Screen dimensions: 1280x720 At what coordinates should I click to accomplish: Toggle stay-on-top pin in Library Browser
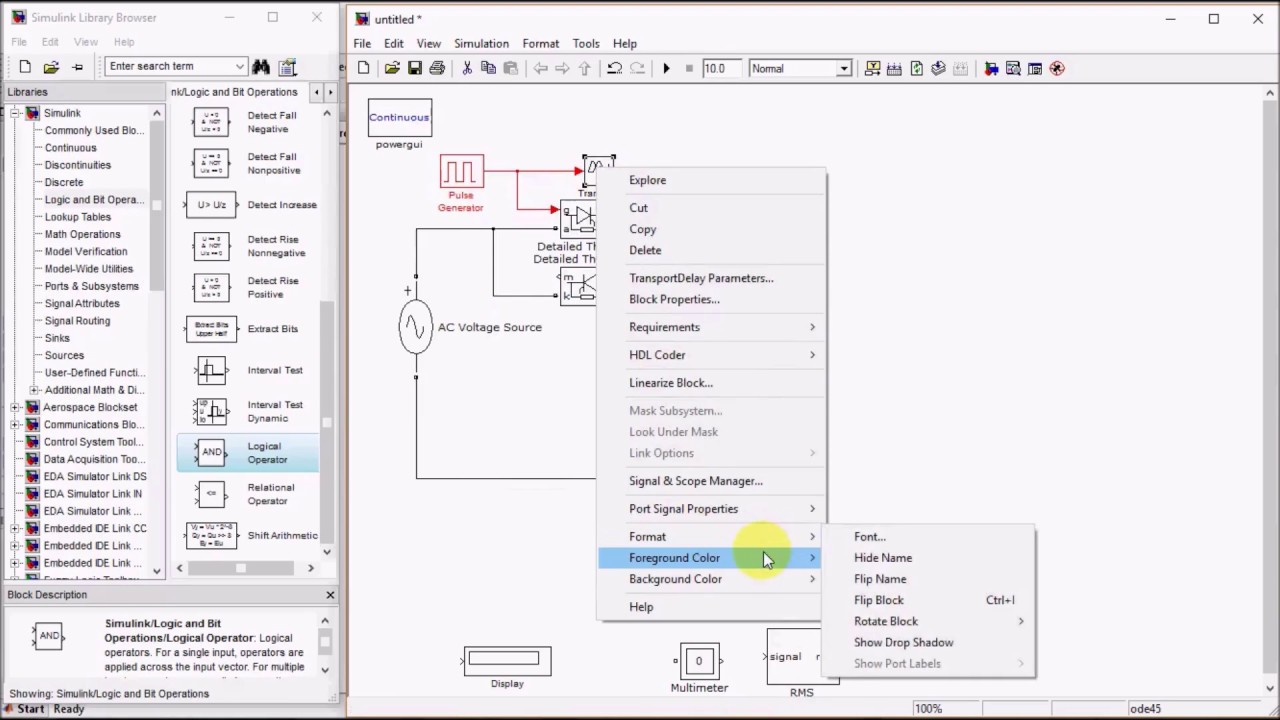77,66
